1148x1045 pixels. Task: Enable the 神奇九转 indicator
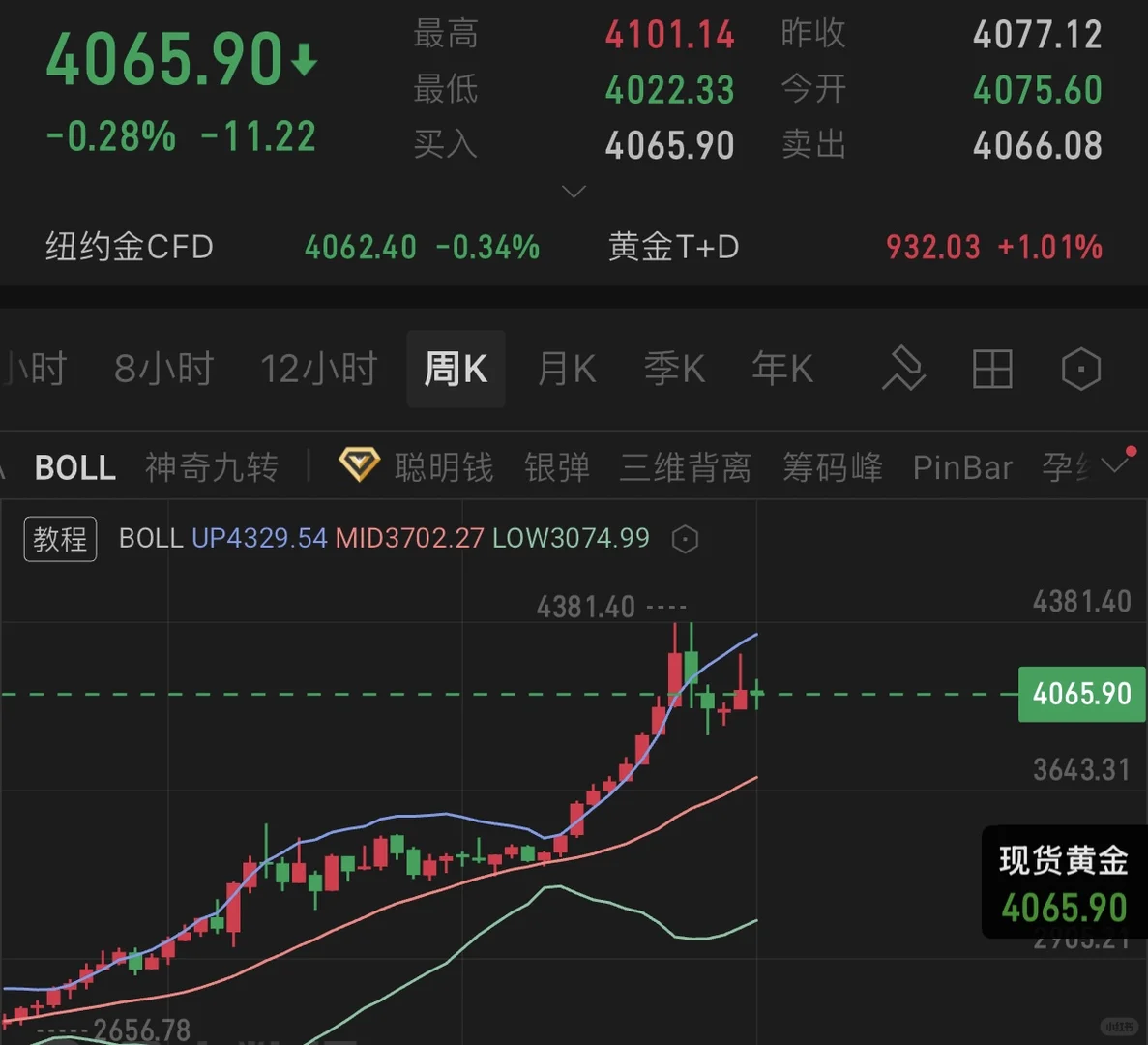(x=212, y=467)
